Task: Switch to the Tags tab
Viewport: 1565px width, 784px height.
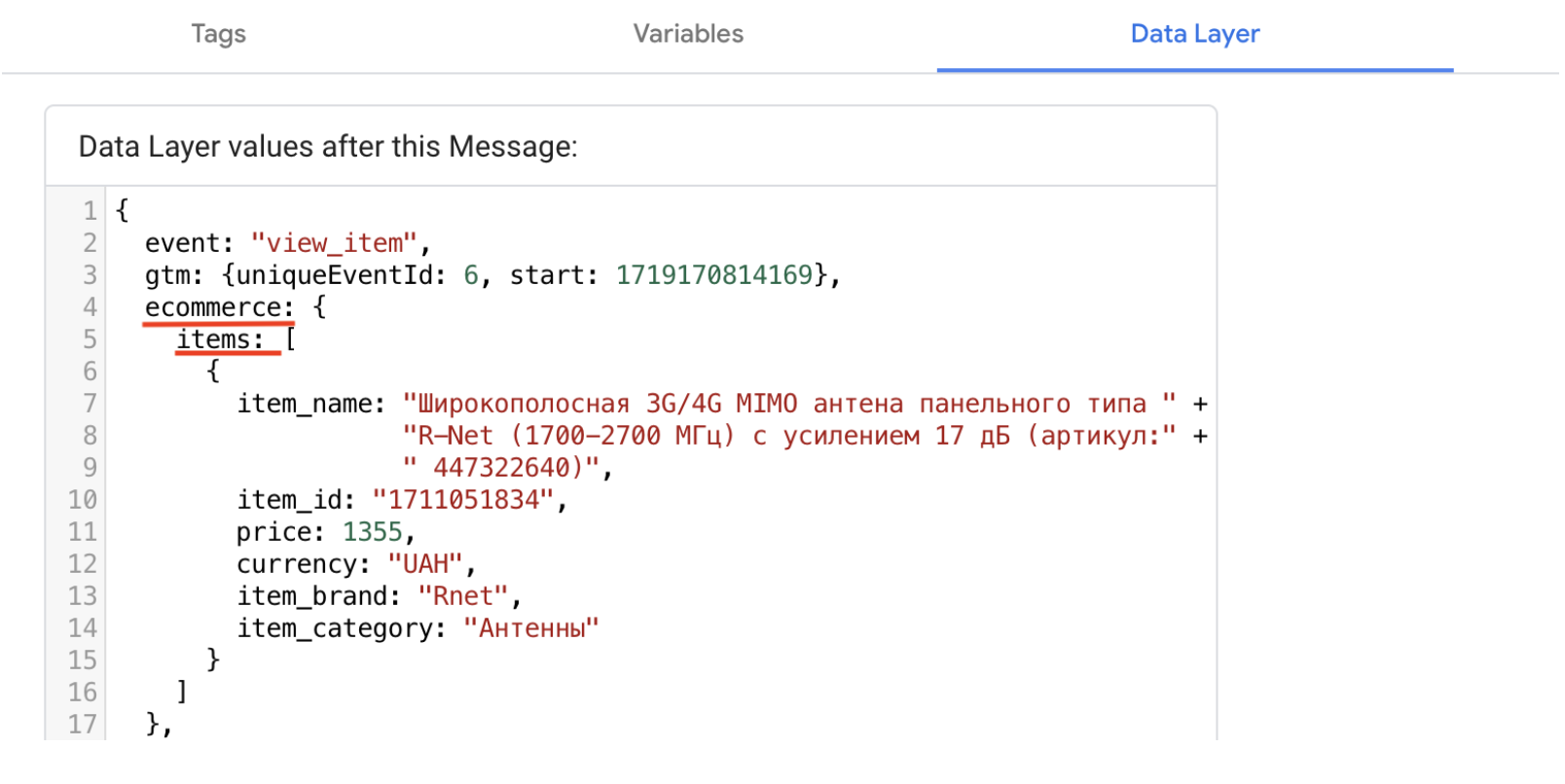Action: point(219,34)
